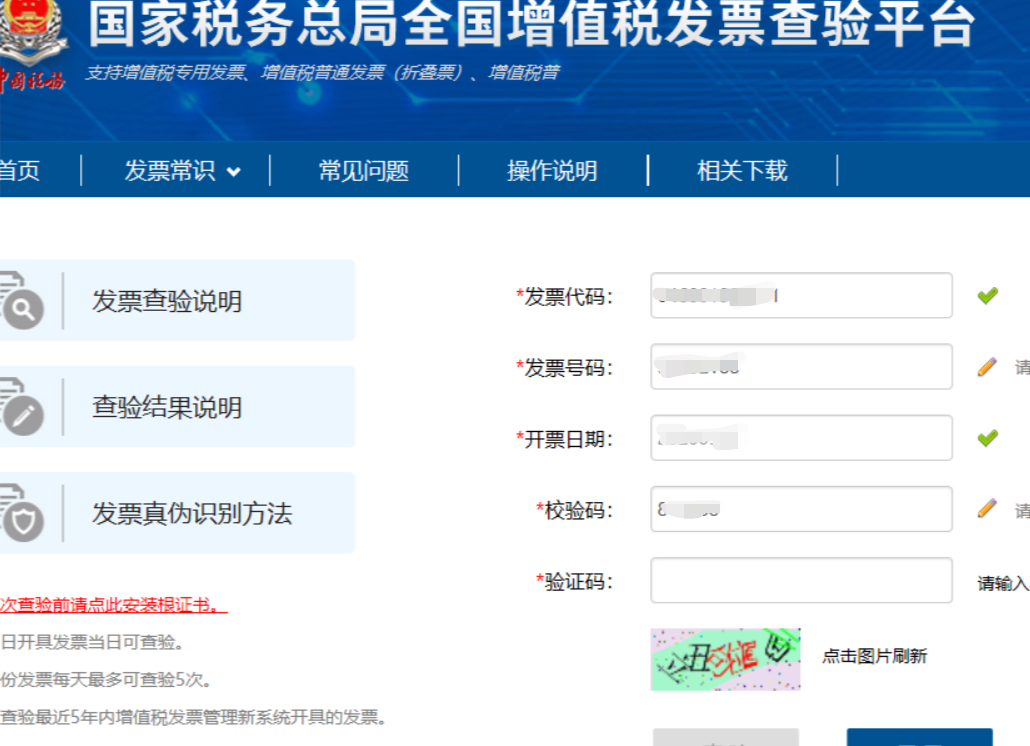The width and height of the screenshot is (1030, 746).
Task: Open the 操作说明 page
Action: click(552, 171)
